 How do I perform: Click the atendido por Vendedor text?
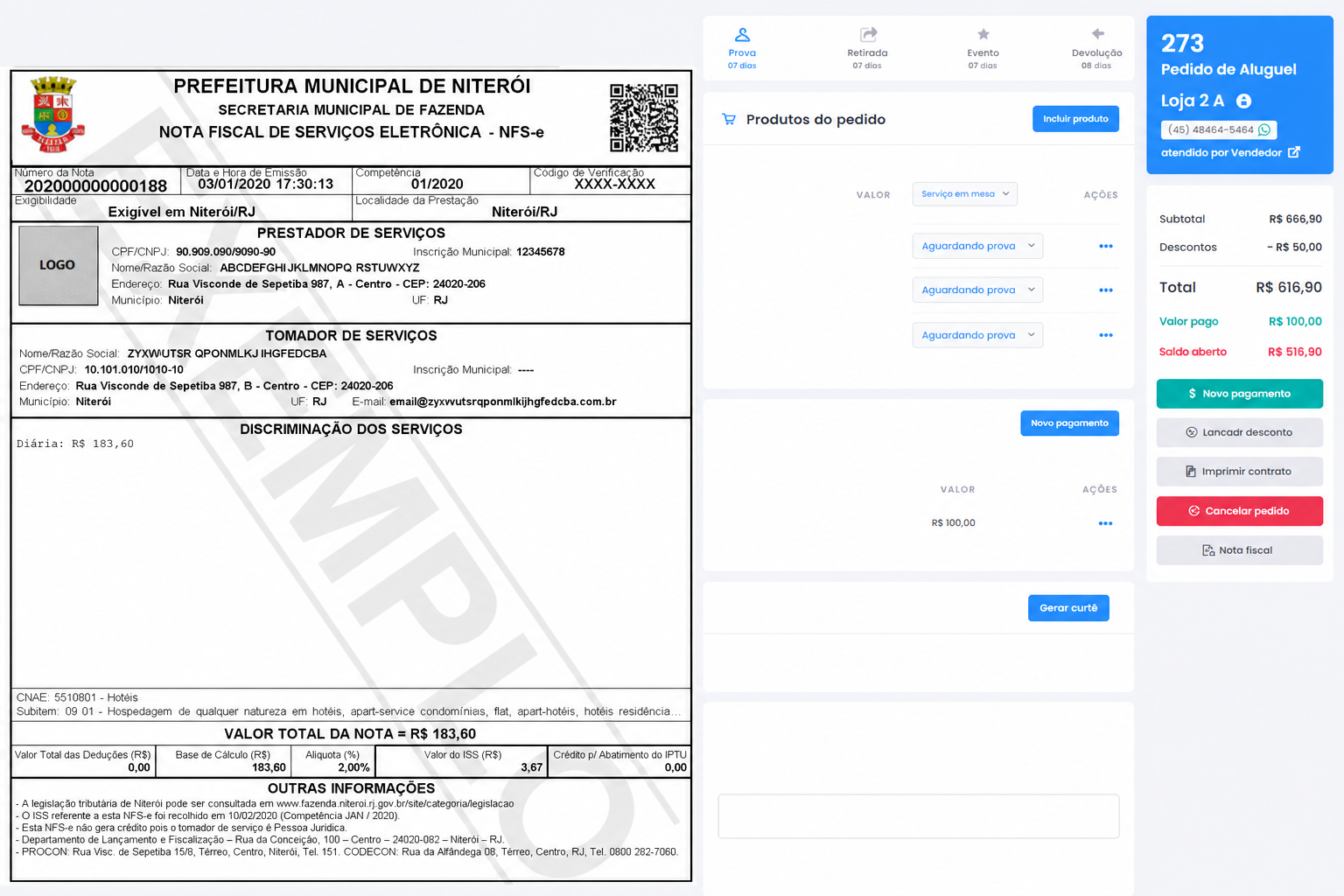[x=1221, y=153]
